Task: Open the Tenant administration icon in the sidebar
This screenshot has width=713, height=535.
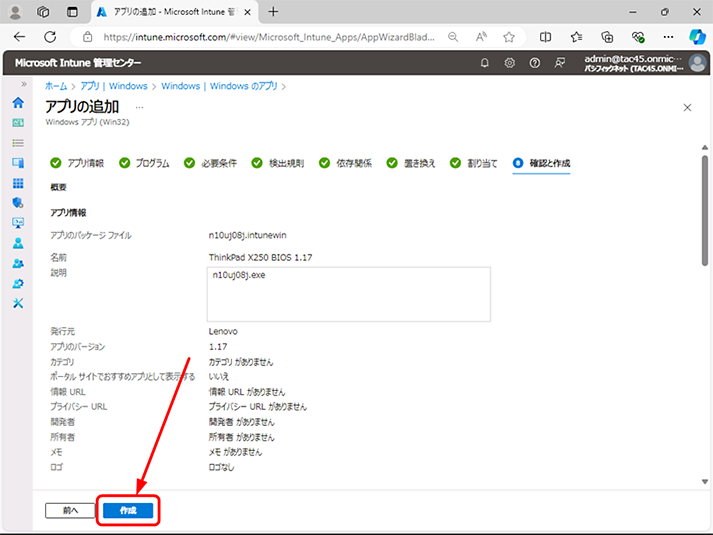Action: tap(18, 284)
